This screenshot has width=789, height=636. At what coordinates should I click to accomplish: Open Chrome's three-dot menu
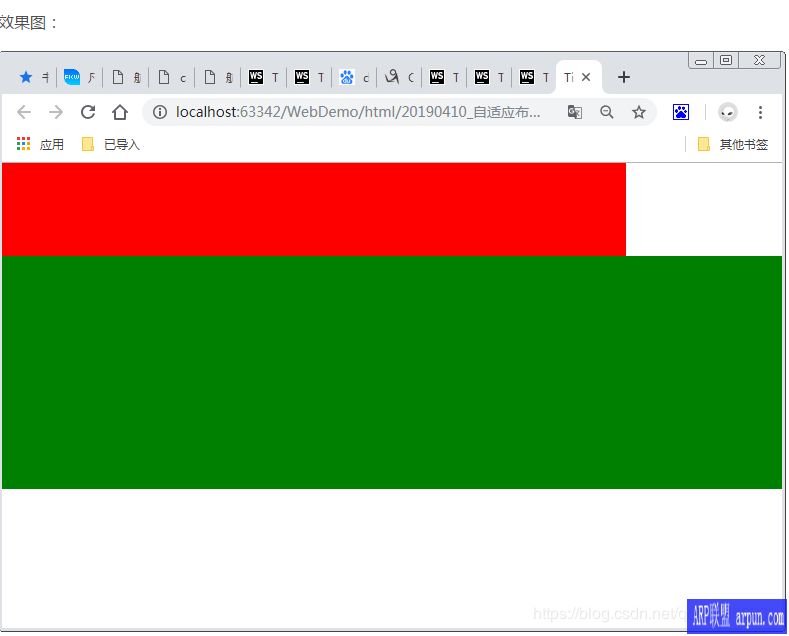(x=760, y=112)
